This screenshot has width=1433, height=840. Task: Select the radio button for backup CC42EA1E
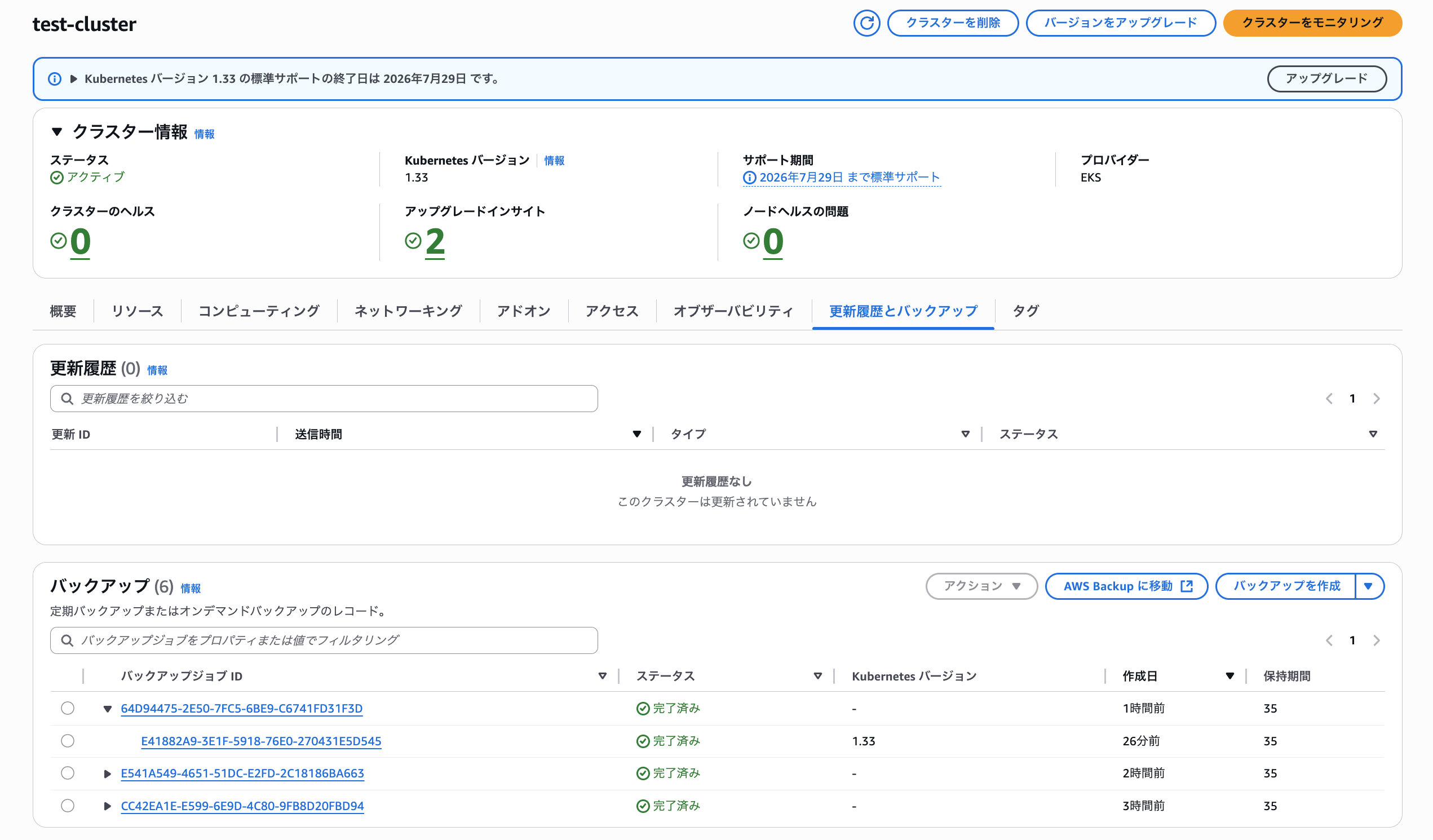68,805
